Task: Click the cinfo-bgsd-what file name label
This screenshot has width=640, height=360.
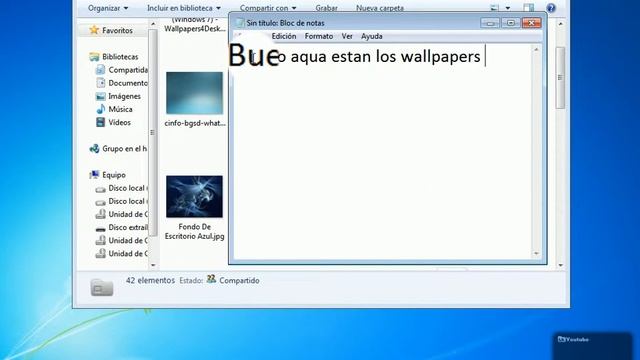Action: click(x=195, y=123)
